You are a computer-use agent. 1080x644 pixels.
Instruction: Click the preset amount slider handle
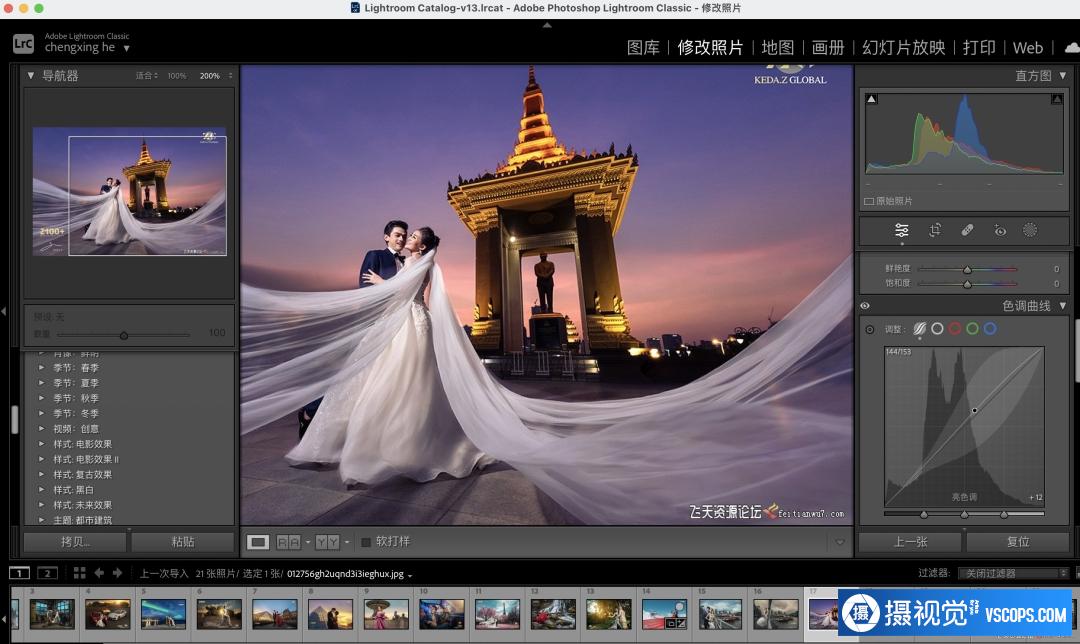pyautogui.click(x=124, y=335)
